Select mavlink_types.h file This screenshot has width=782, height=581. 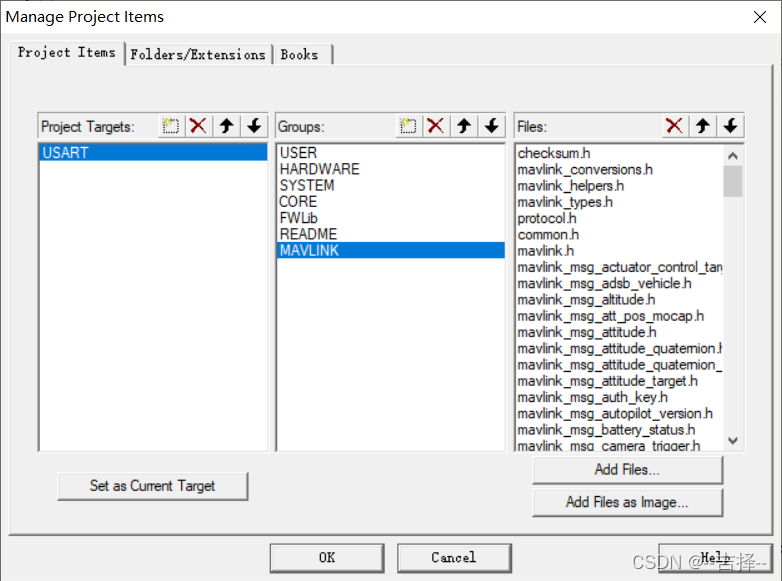[619, 202]
